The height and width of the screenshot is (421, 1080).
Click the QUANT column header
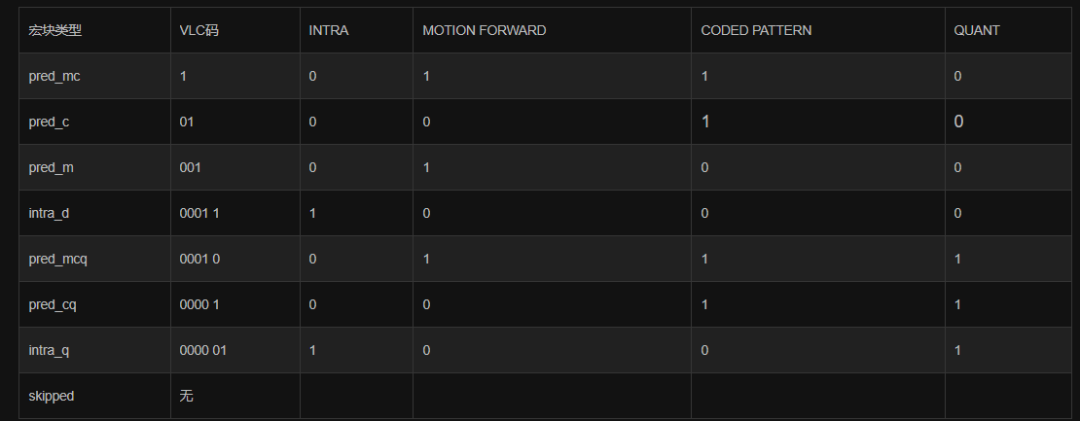[977, 31]
